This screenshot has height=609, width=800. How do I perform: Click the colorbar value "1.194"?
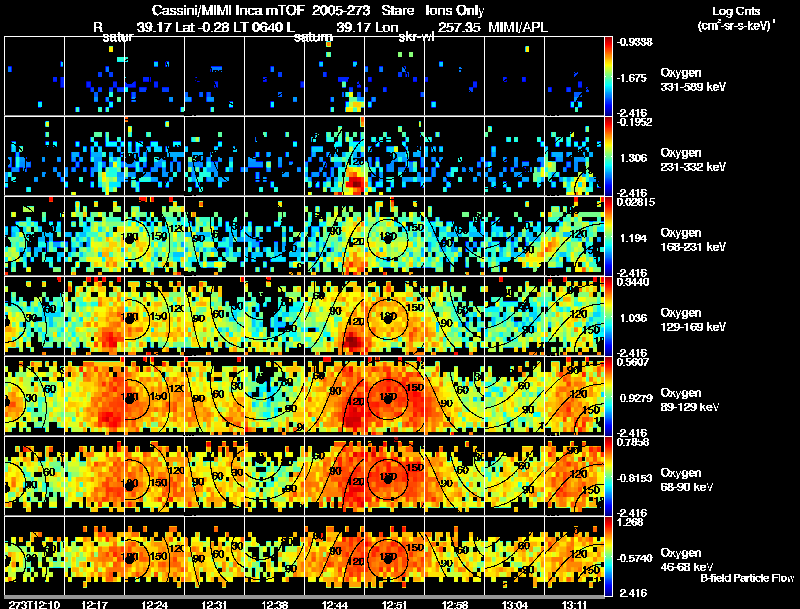634,238
